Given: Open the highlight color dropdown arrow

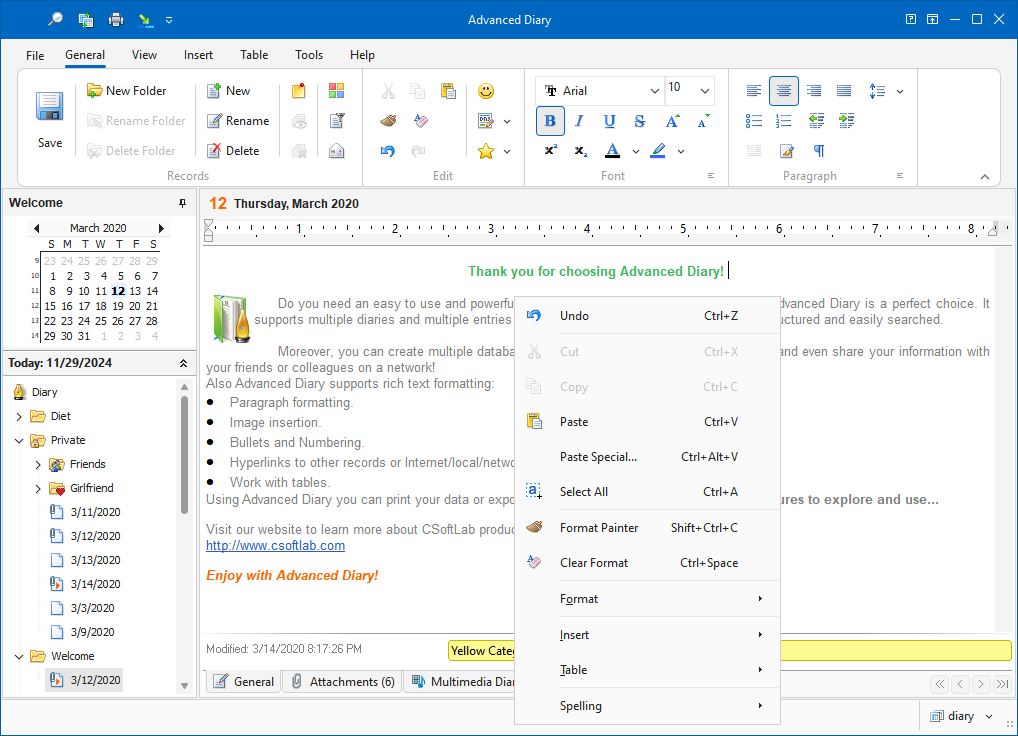Looking at the screenshot, I should point(681,151).
